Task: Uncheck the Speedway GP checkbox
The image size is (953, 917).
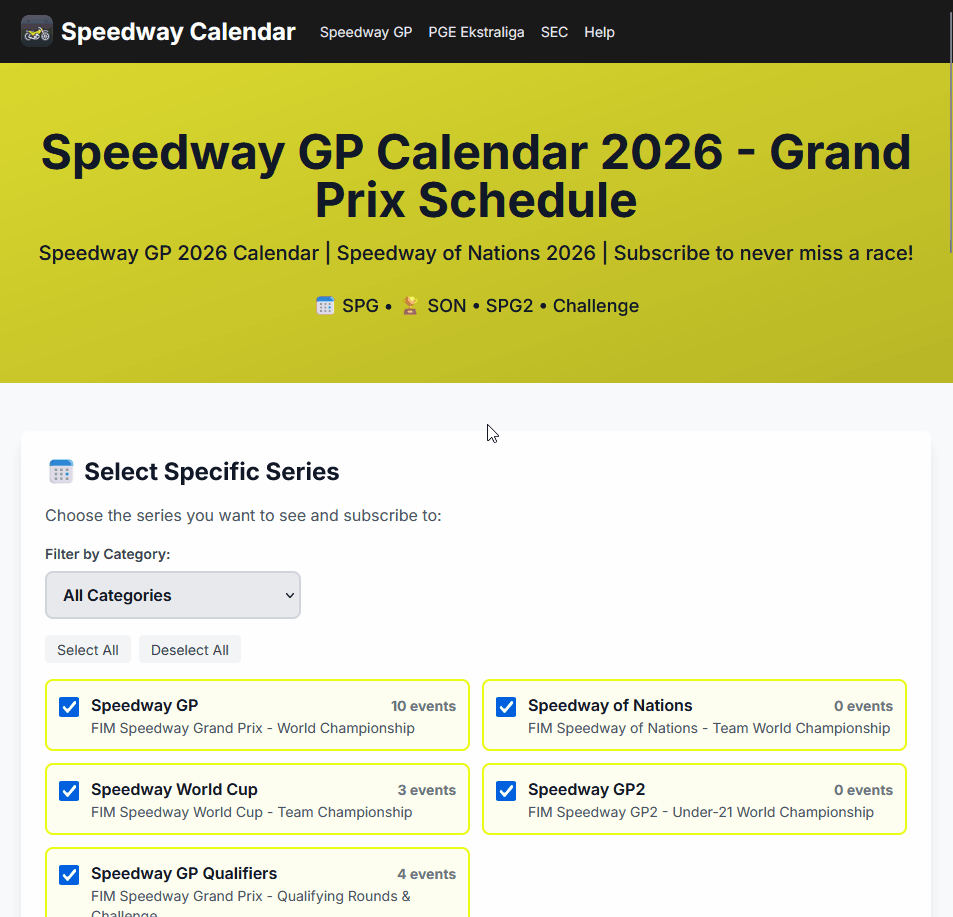Action: tap(68, 707)
